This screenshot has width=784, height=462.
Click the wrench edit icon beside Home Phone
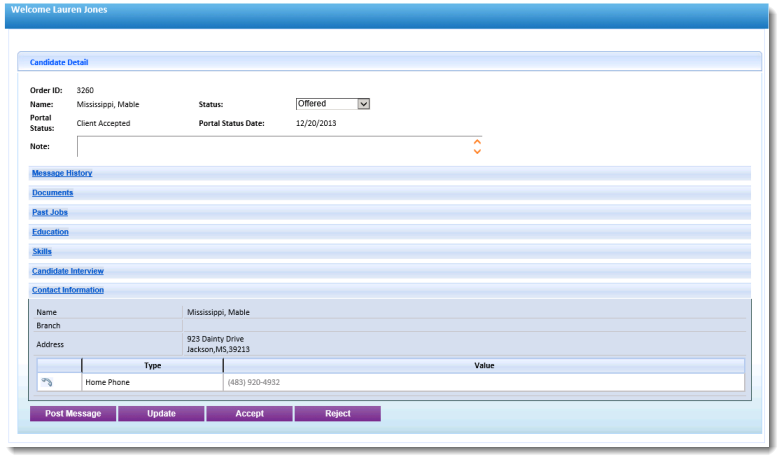46,382
